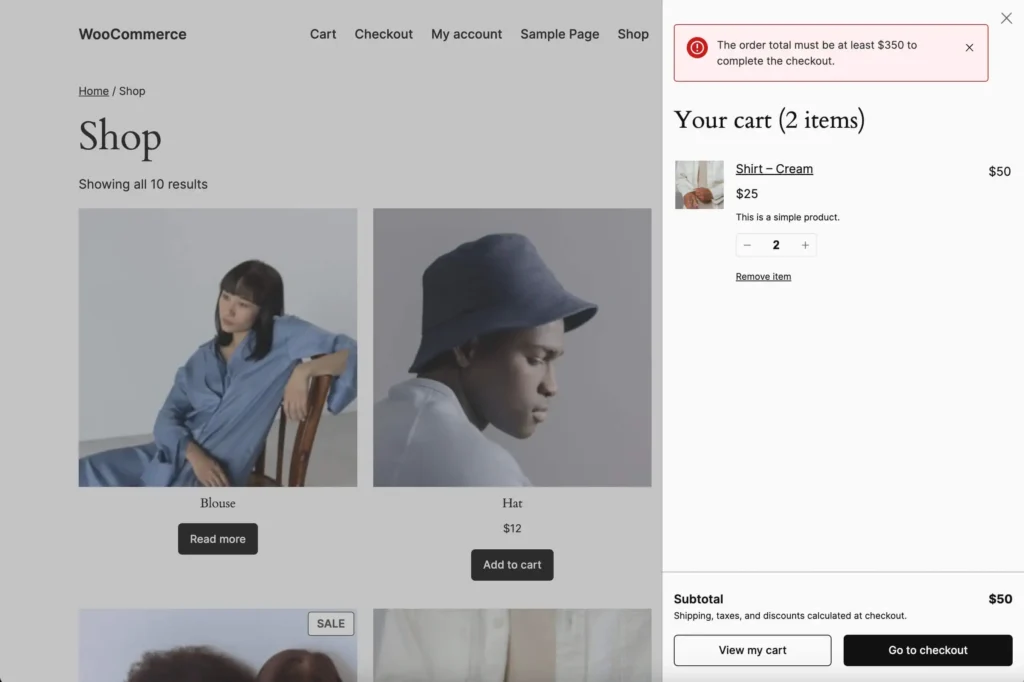
Task: Dismiss the minimum order error notice
Action: 969,48
